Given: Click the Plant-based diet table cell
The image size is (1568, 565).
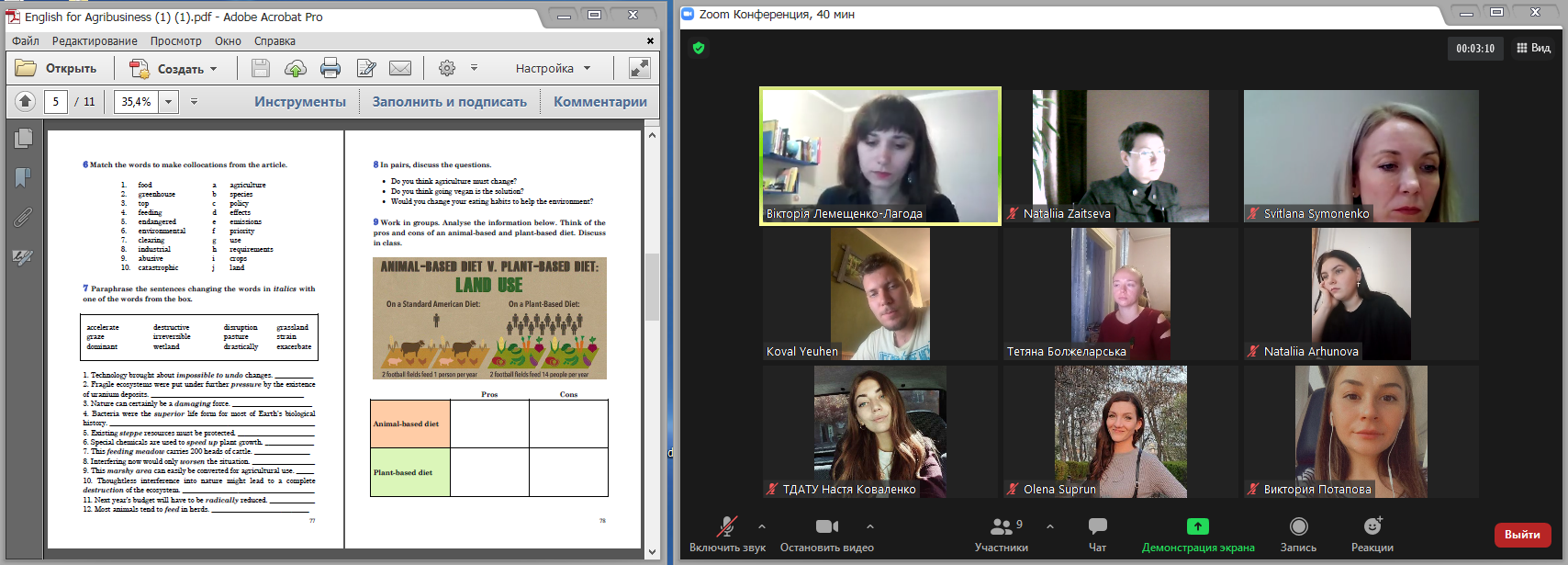Looking at the screenshot, I should tap(410, 472).
